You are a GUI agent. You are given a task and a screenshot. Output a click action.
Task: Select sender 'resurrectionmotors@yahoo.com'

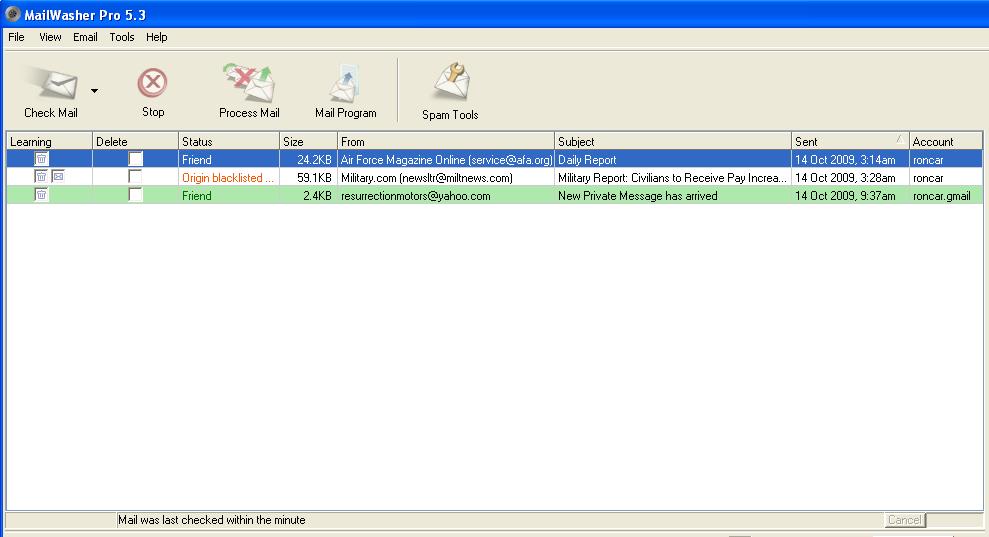(416, 196)
